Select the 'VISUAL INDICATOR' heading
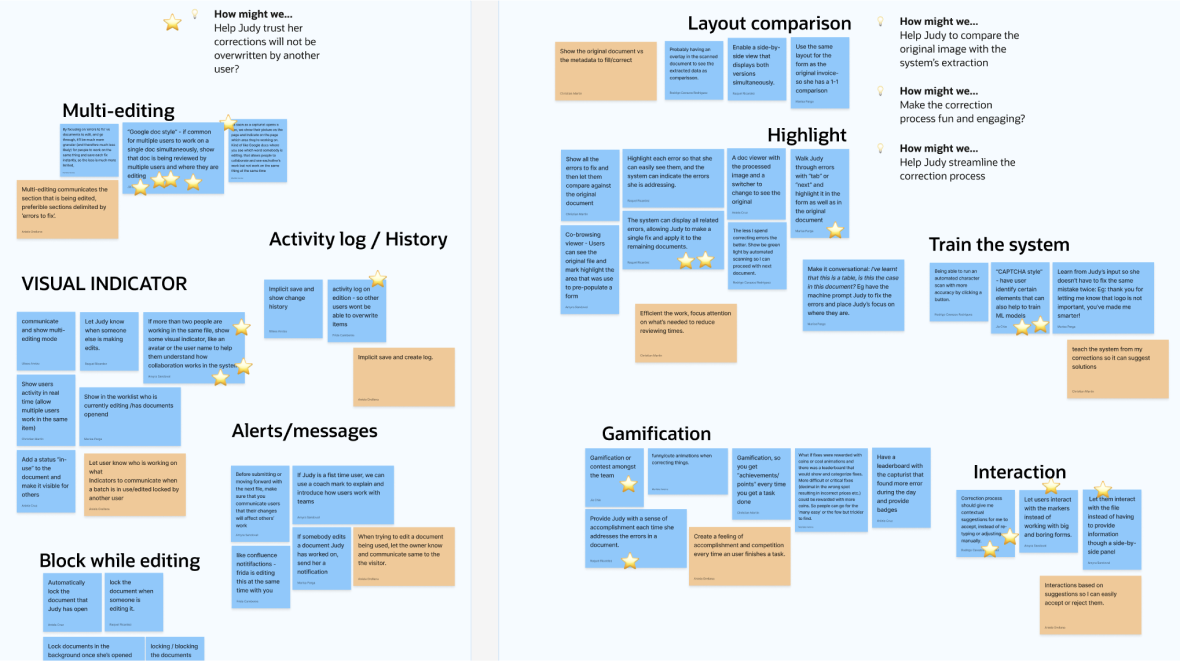 pos(104,284)
